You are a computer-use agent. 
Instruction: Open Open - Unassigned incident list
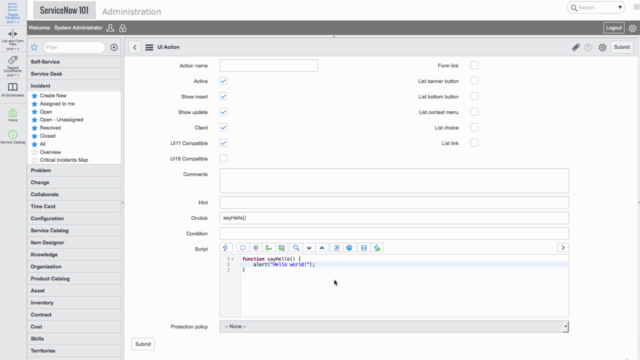[x=62, y=120]
